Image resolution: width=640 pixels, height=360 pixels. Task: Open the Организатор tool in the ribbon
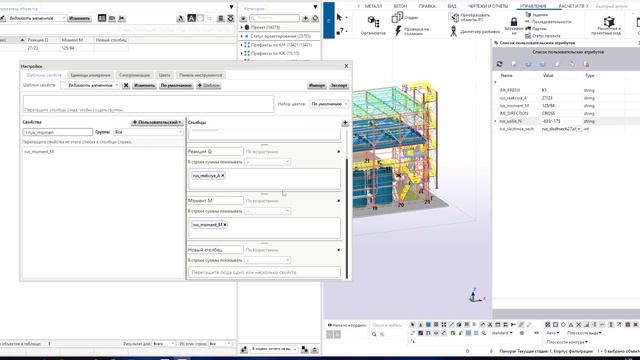coord(373,25)
